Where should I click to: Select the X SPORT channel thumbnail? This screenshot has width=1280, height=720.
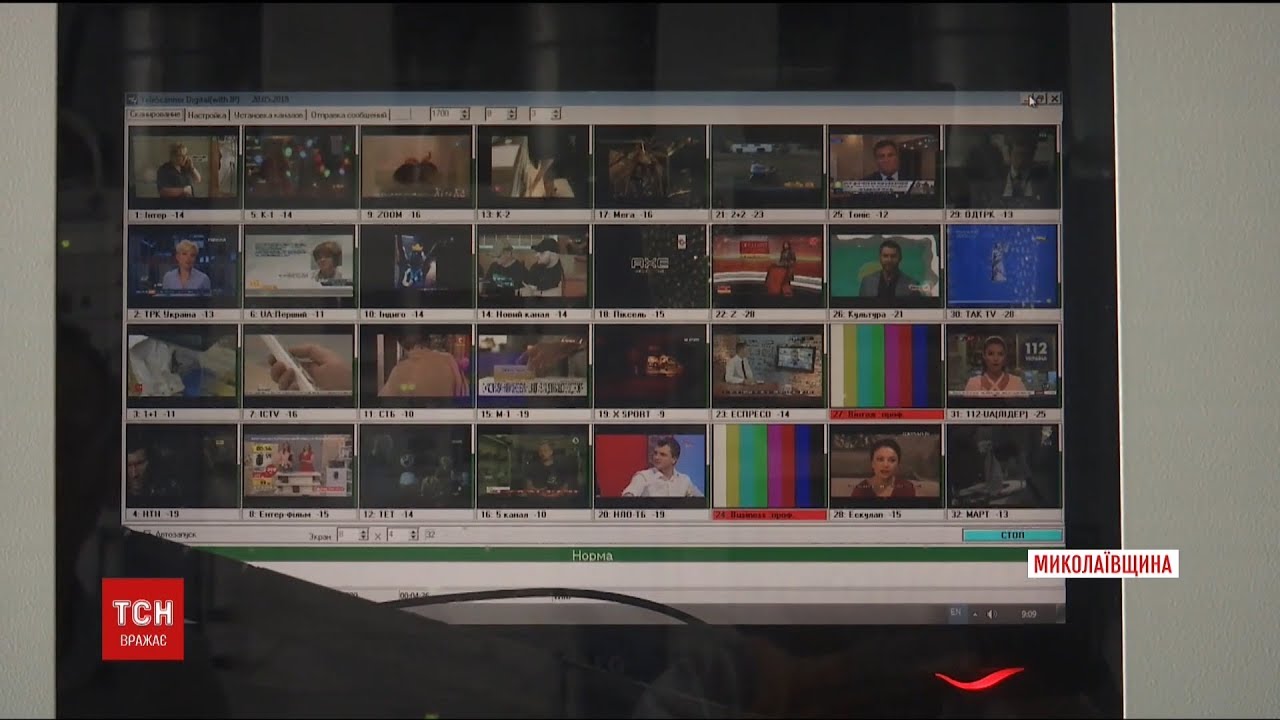pos(650,365)
